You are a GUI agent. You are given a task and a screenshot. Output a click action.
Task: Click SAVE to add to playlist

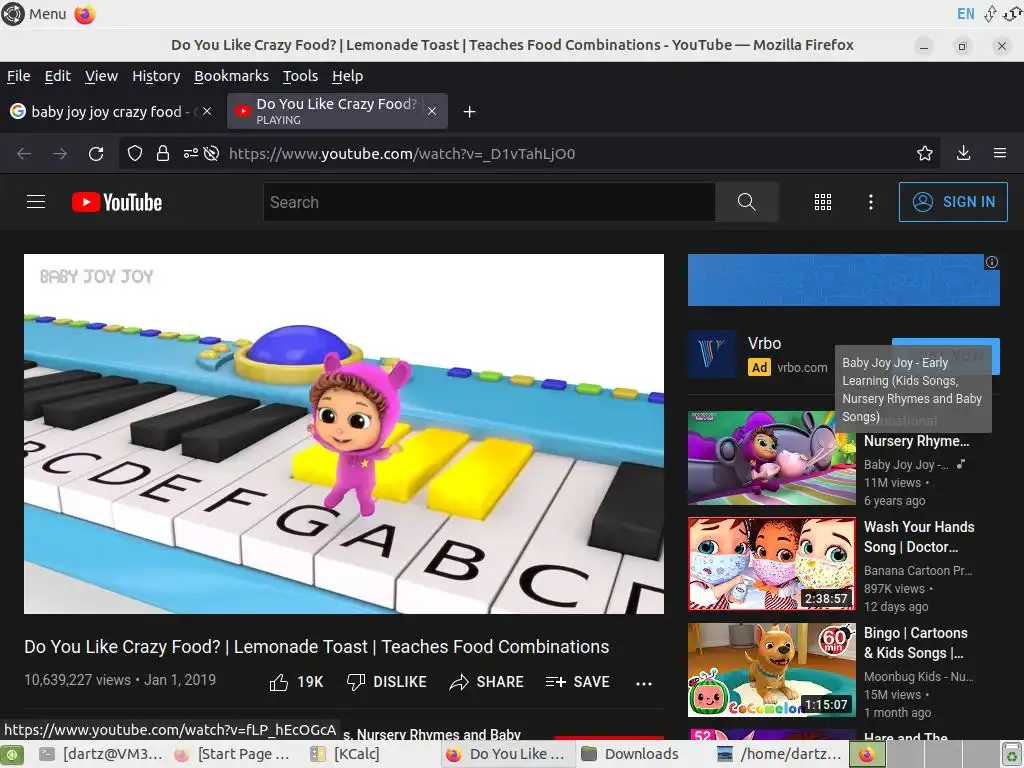[577, 682]
